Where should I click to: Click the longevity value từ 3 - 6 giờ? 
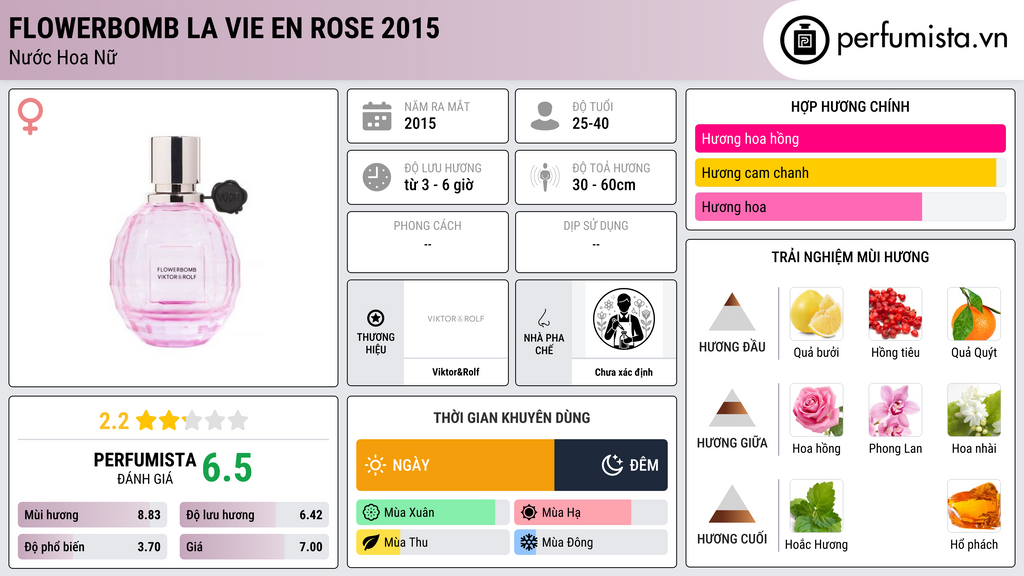coord(438,185)
